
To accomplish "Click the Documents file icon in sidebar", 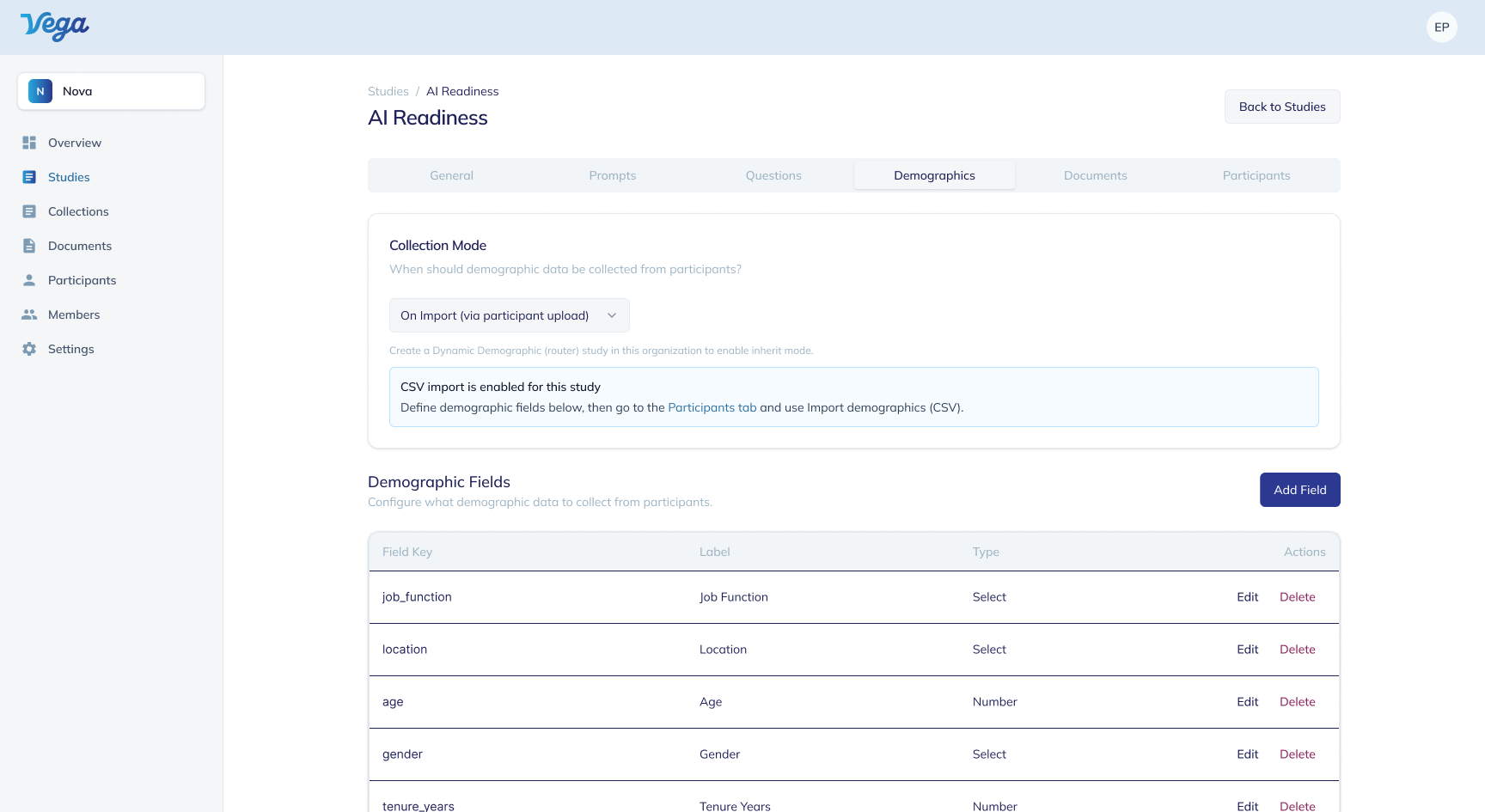I will (x=29, y=246).
